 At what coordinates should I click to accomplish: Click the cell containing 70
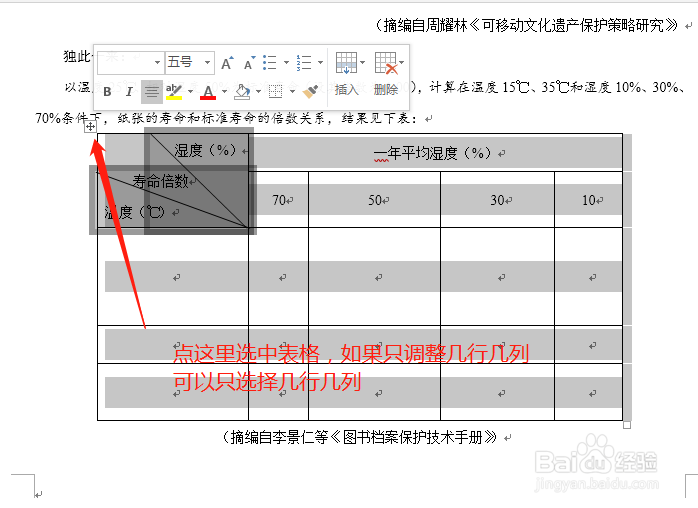coord(279,200)
